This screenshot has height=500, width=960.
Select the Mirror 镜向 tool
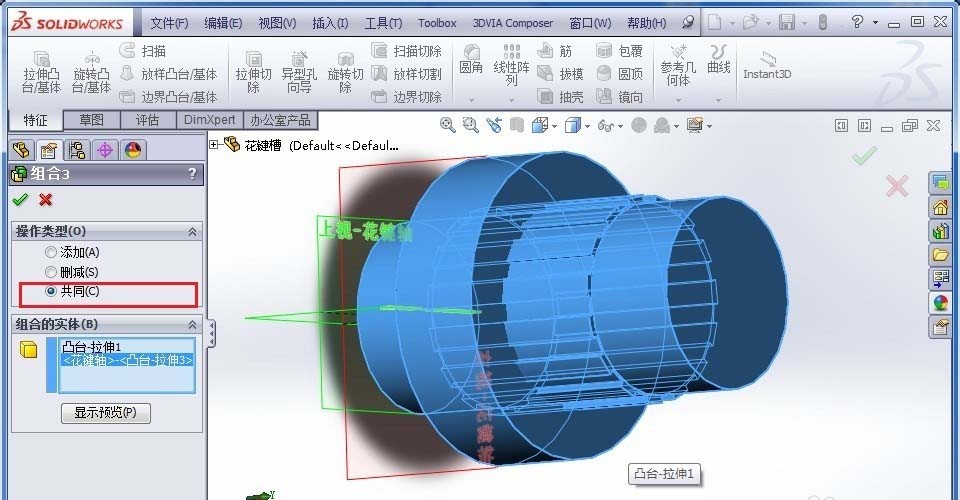(619, 97)
